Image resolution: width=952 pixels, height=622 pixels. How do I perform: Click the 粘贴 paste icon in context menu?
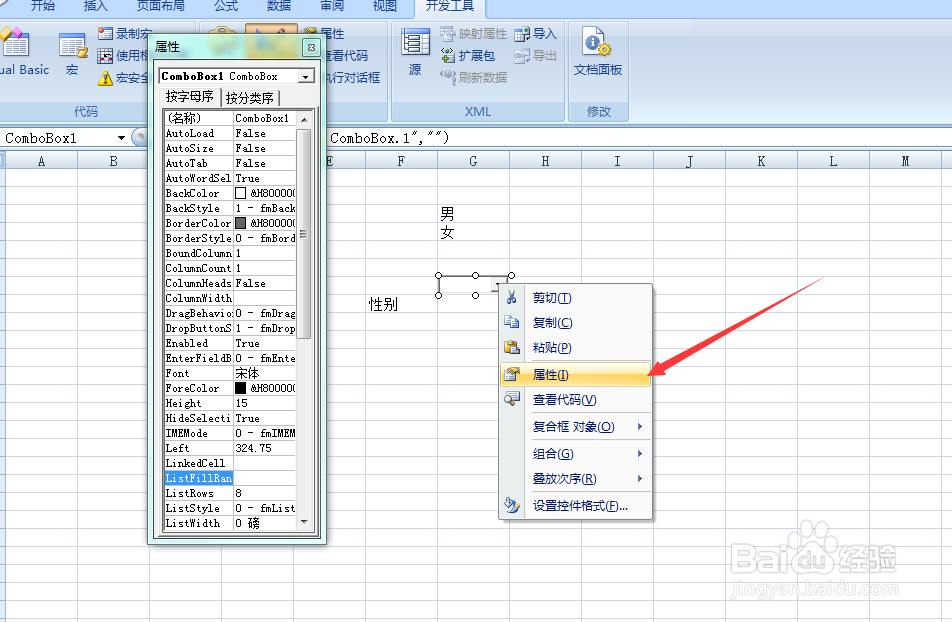(512, 347)
